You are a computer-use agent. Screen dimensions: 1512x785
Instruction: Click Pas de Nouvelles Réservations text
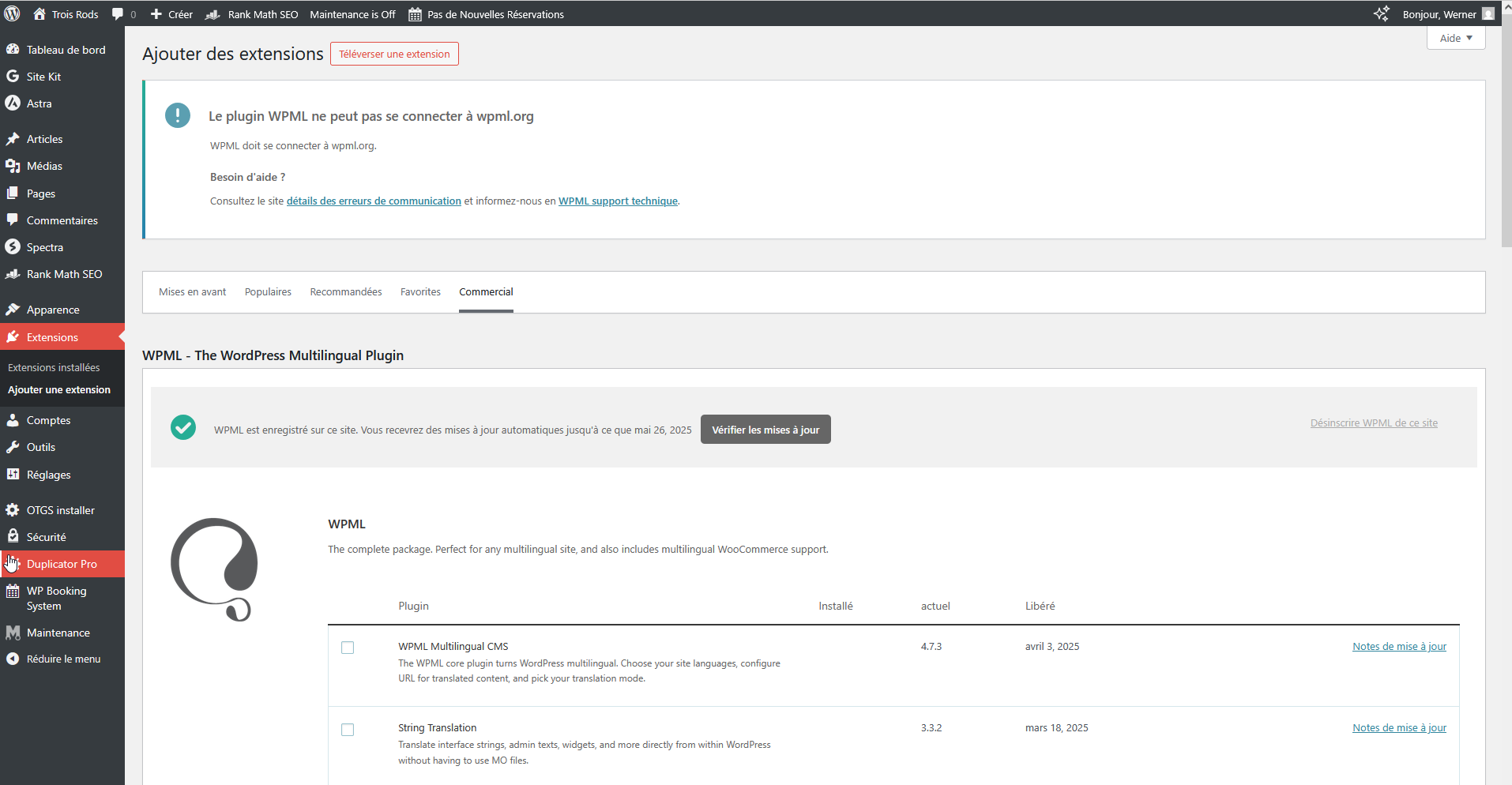(x=495, y=14)
